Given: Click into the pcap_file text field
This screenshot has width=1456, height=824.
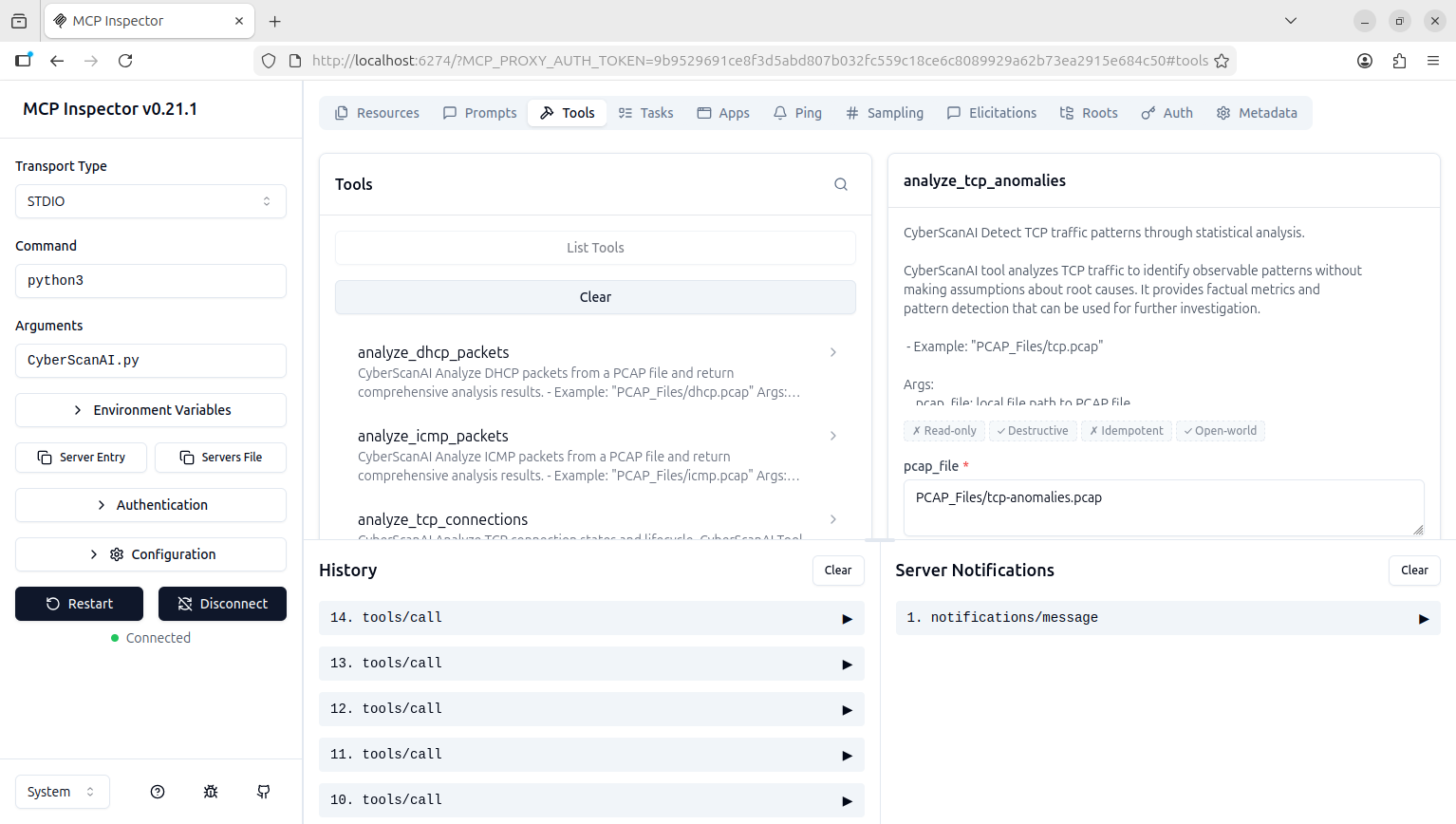Looking at the screenshot, I should [1163, 507].
